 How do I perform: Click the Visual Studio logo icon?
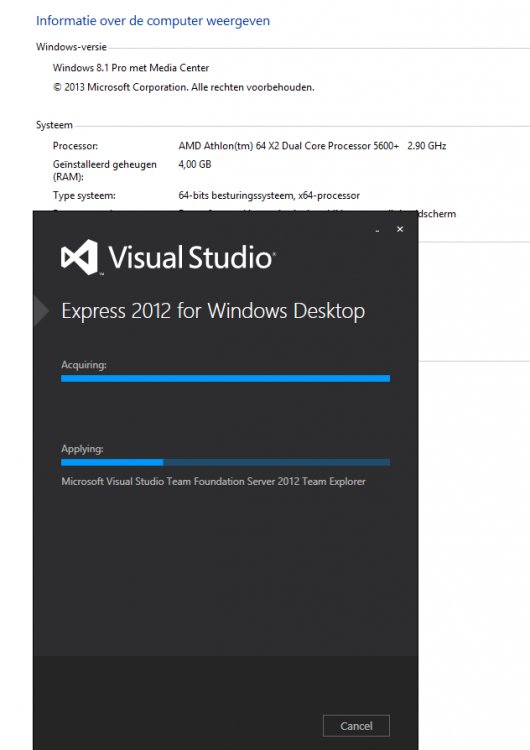click(79, 257)
